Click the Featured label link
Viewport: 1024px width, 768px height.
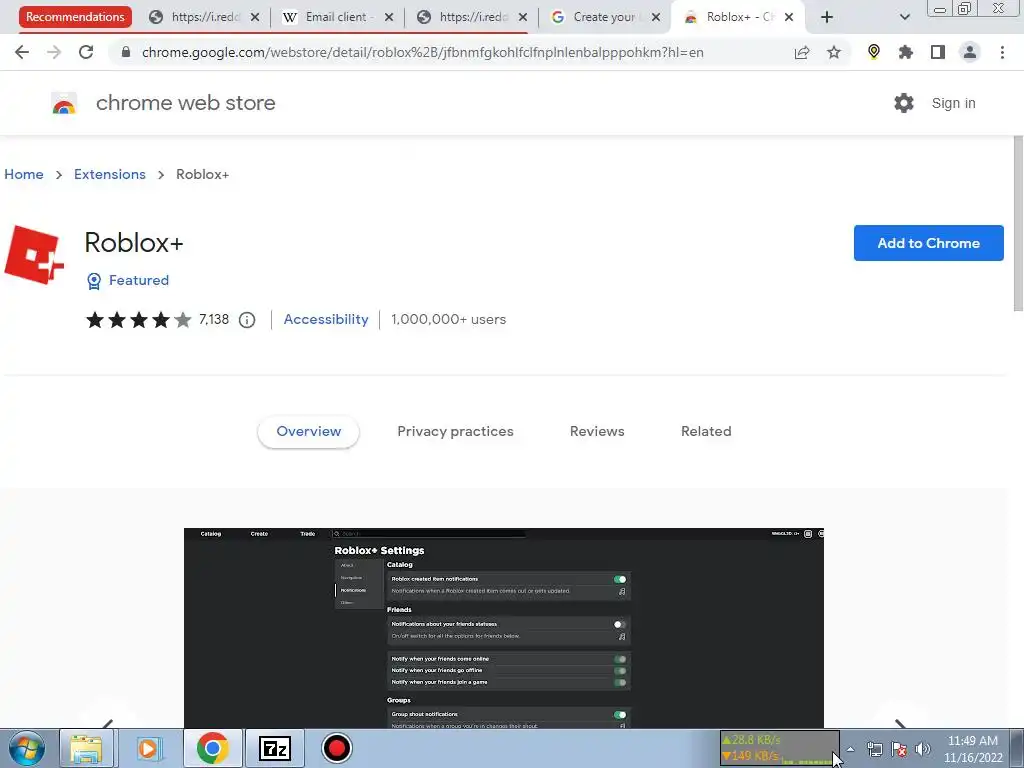tap(138, 280)
